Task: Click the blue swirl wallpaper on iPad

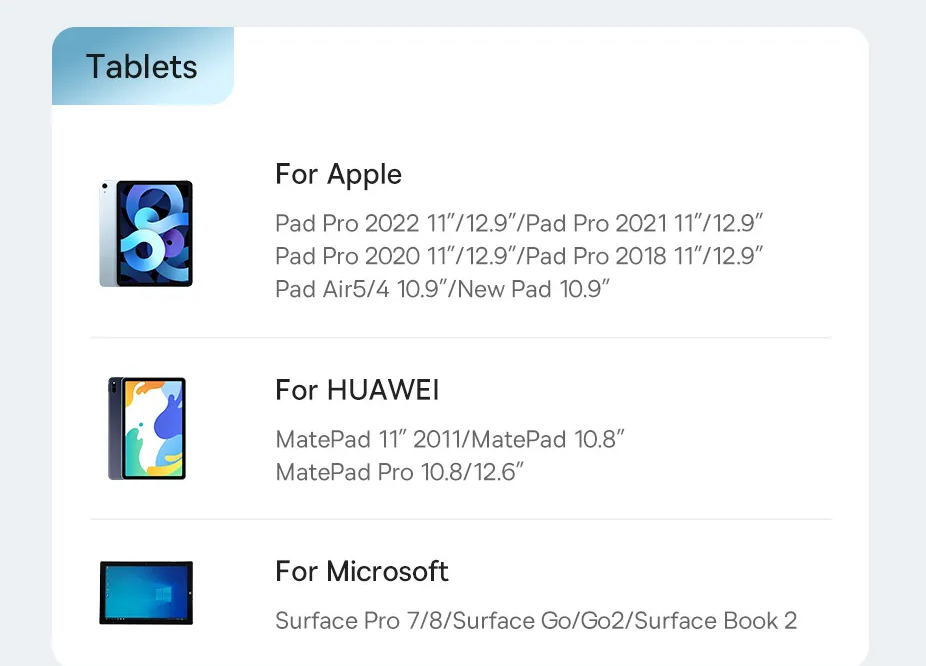Action: 154,234
